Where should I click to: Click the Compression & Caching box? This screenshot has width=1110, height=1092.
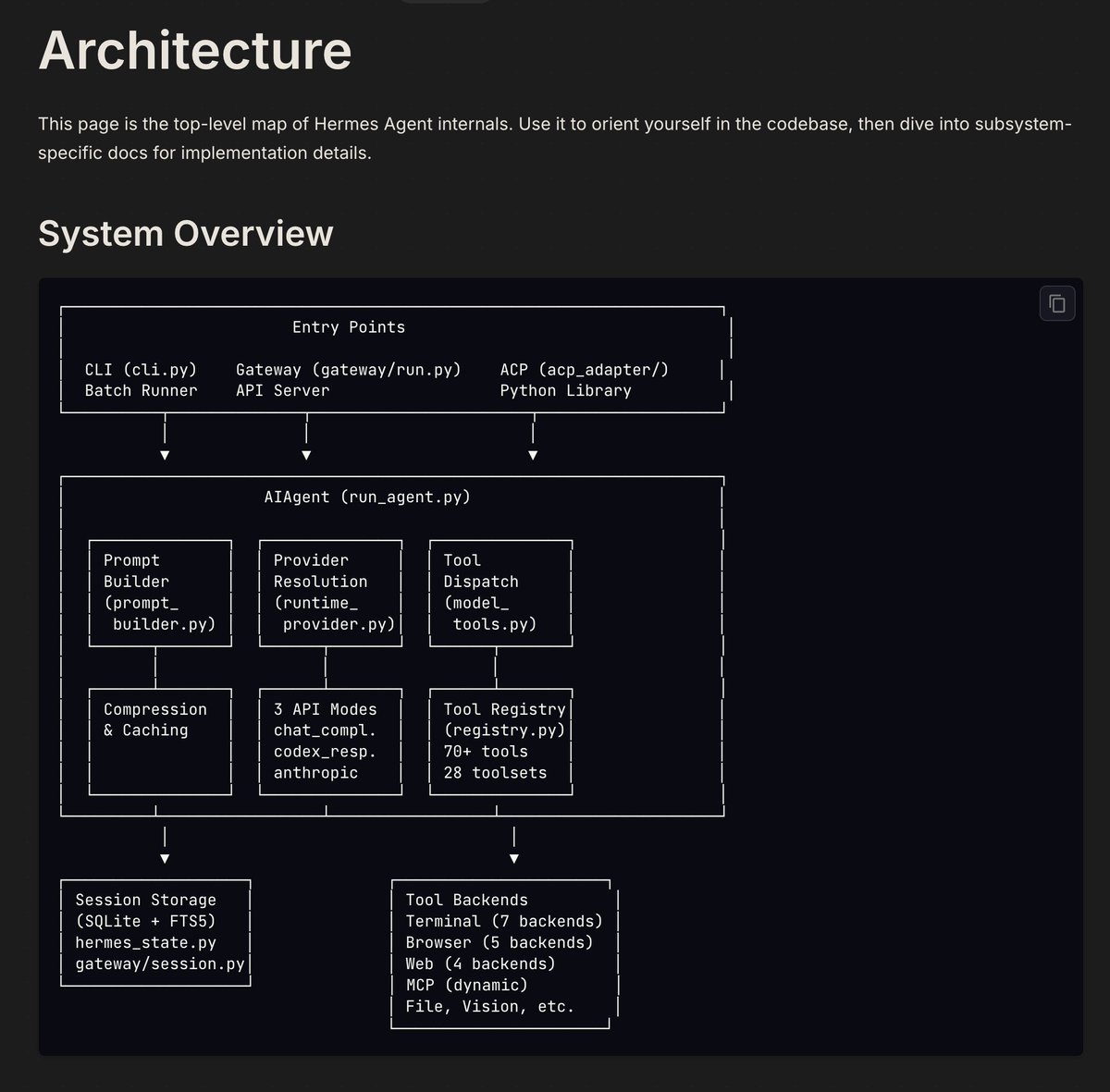160,742
